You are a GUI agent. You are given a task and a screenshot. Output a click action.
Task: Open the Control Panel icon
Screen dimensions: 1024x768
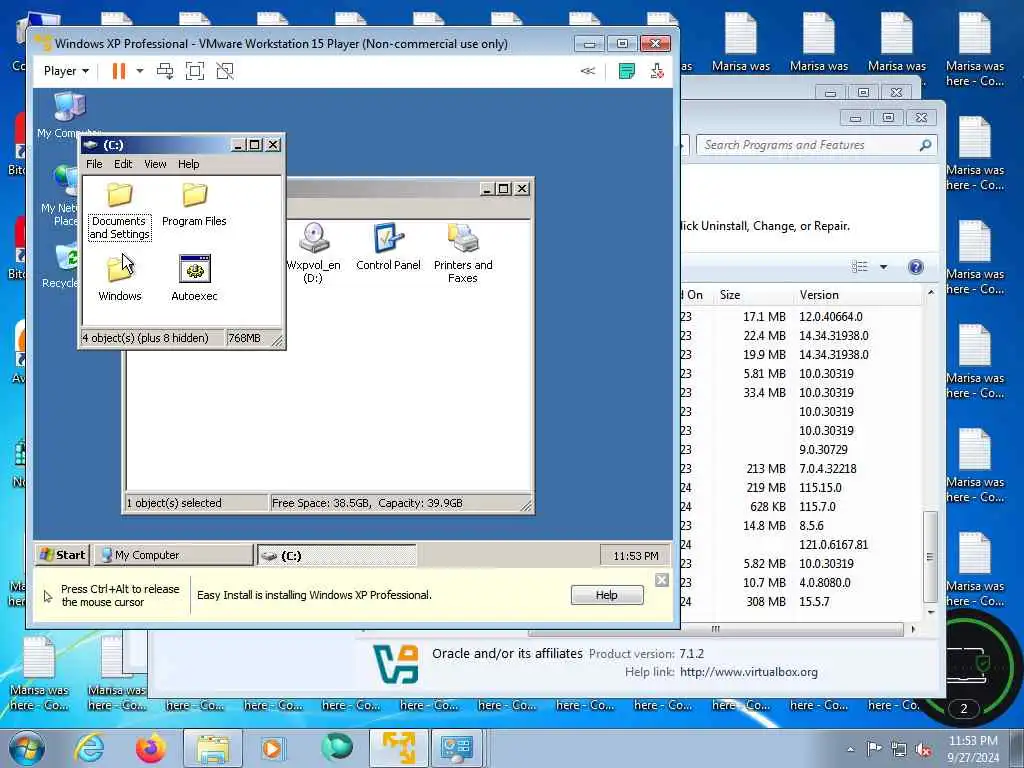[388, 246]
